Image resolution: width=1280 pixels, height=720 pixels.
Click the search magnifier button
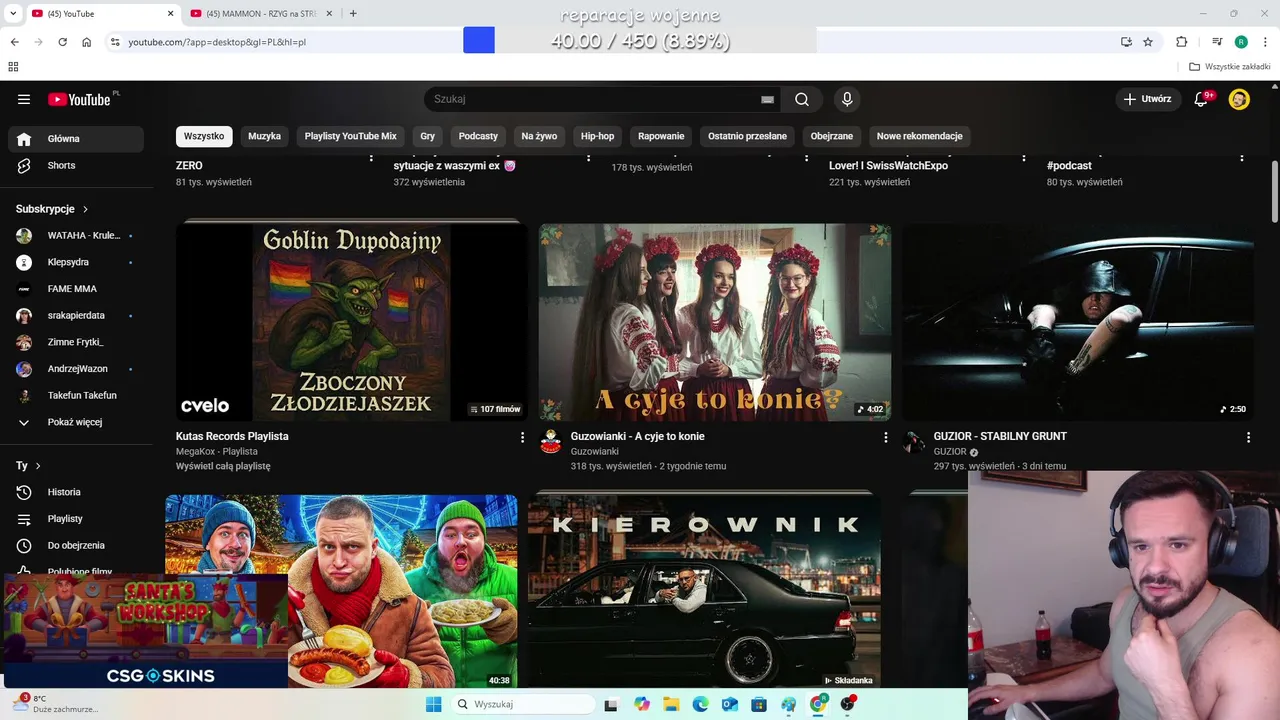click(802, 99)
